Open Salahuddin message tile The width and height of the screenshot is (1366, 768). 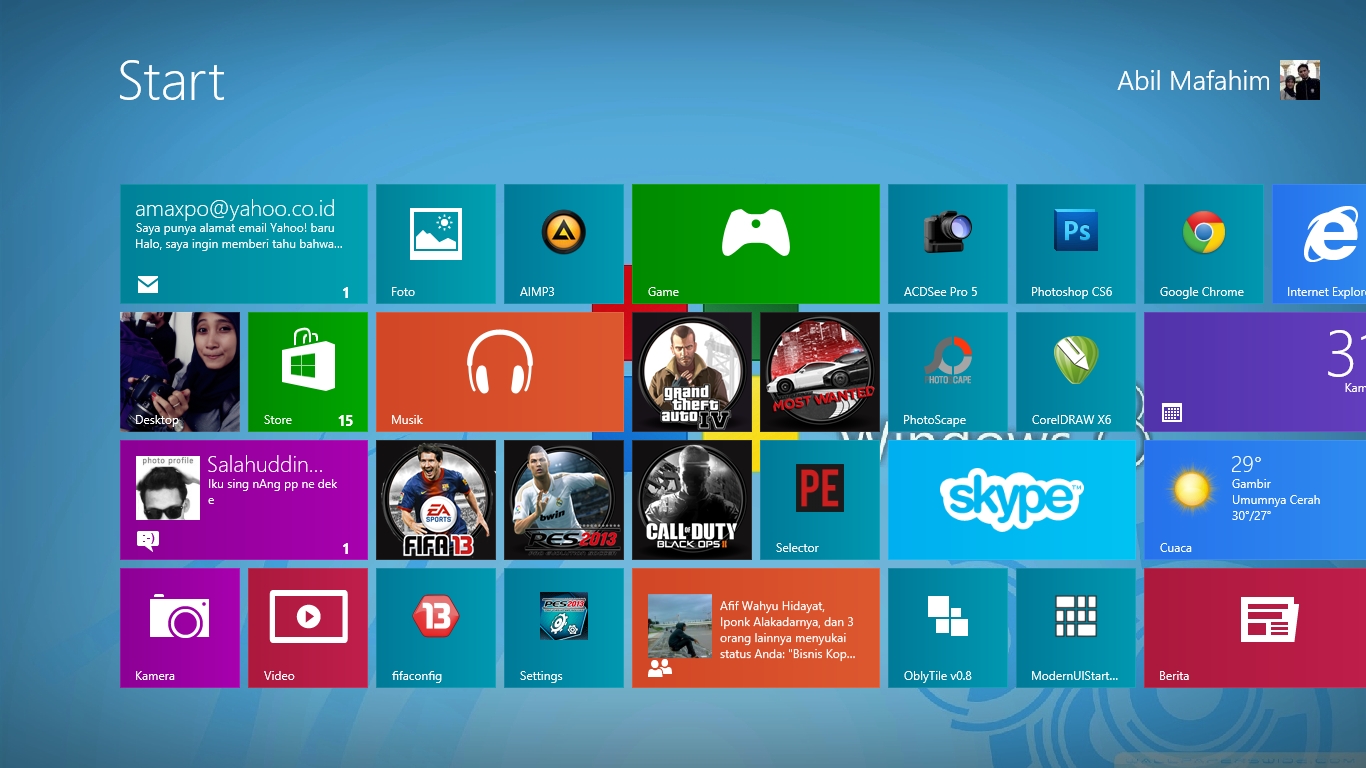244,500
